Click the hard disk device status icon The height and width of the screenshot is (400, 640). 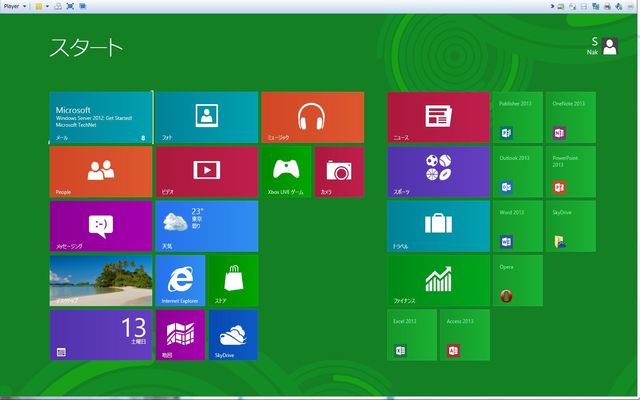pos(561,6)
